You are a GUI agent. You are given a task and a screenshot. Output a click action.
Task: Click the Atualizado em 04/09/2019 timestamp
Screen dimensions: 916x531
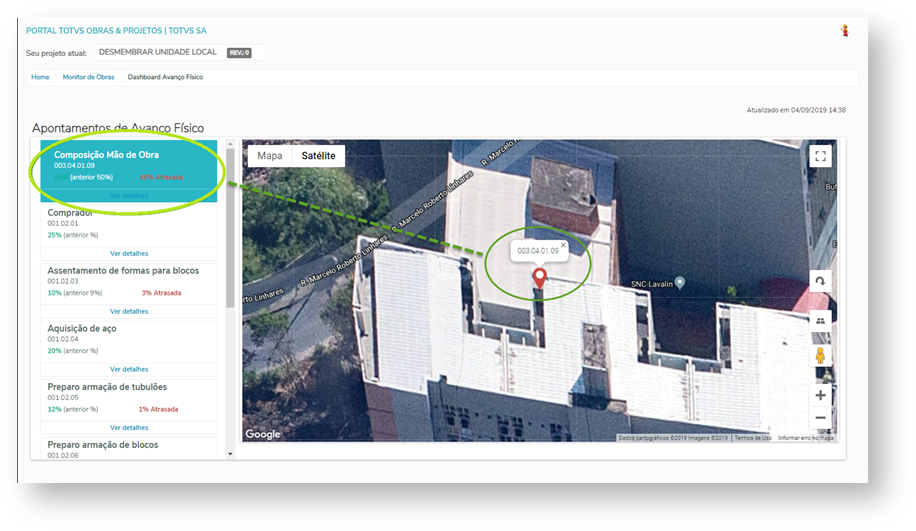click(796, 110)
